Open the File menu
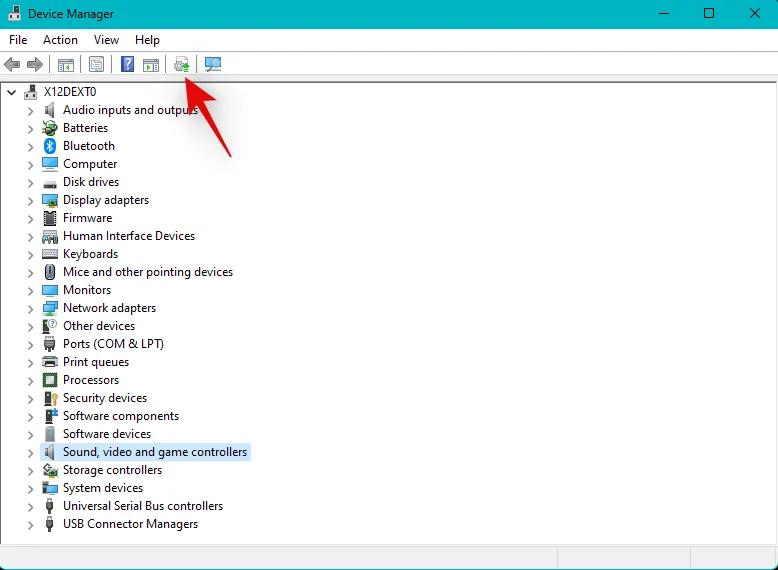Screen dimensions: 778x570 coord(18,40)
